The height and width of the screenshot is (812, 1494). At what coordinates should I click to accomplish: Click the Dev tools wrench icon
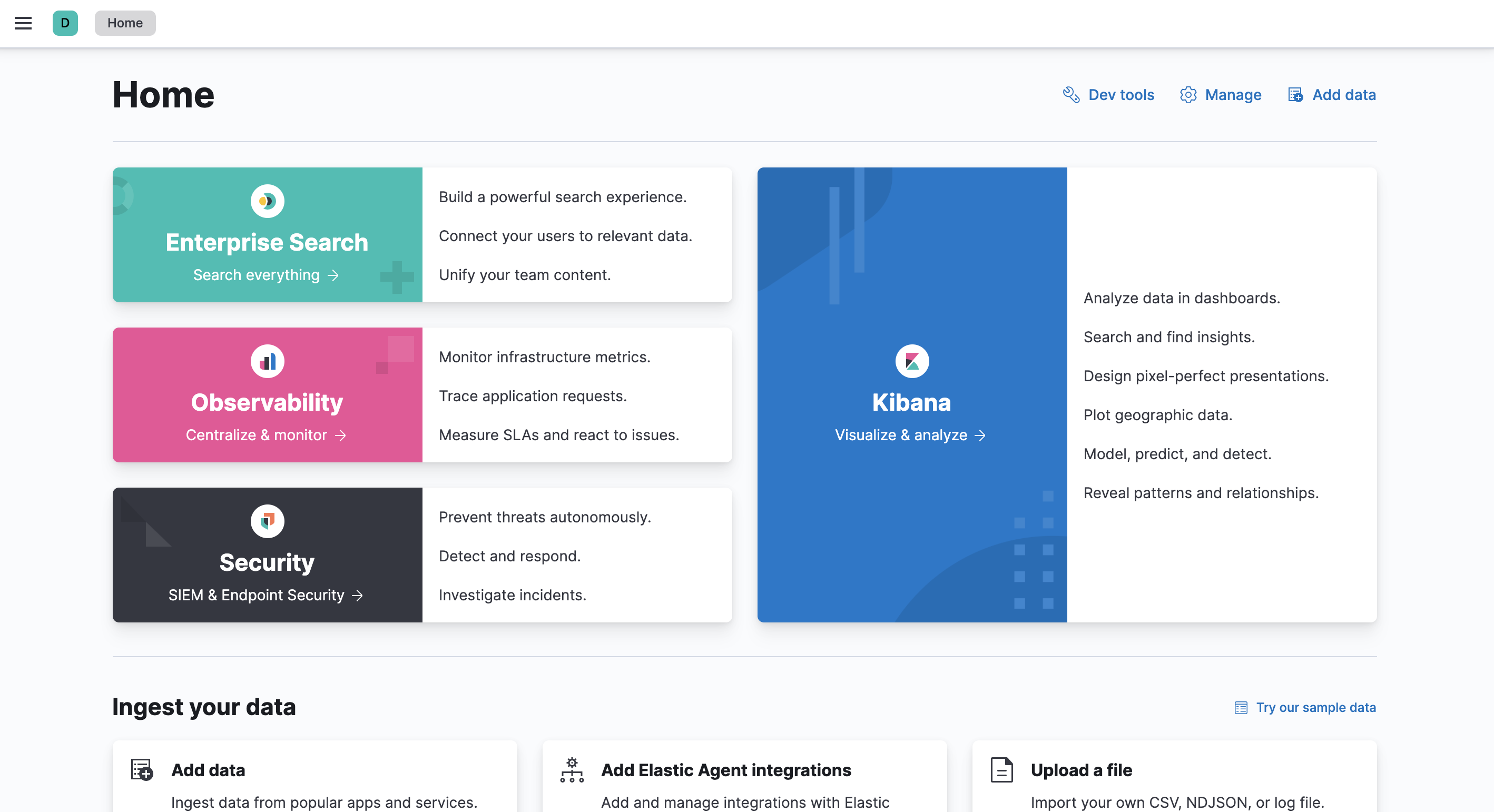pyautogui.click(x=1070, y=95)
